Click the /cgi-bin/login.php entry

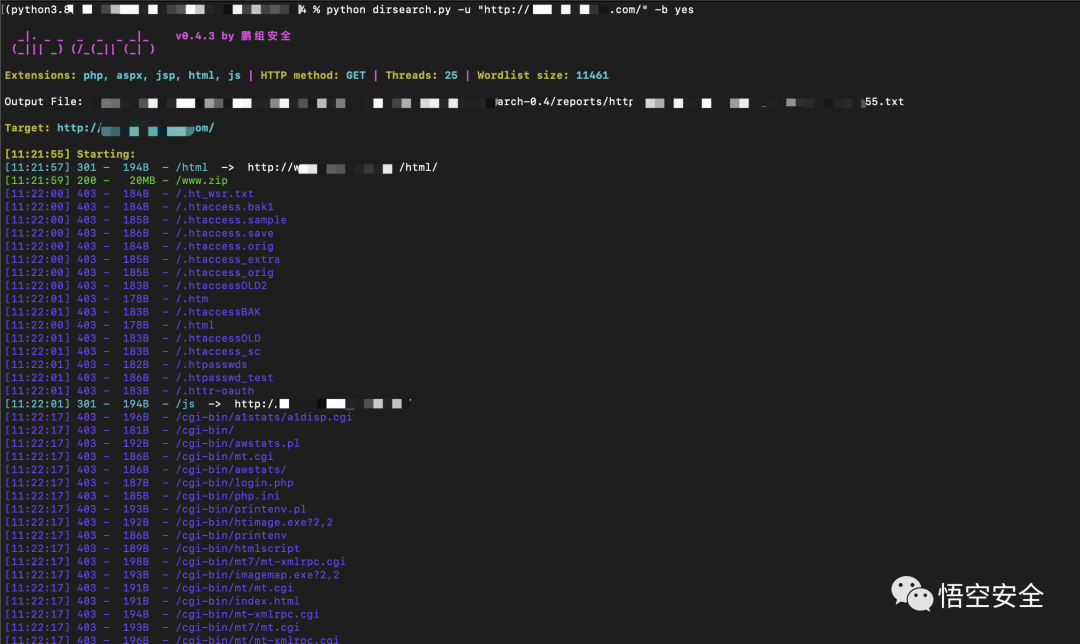coord(234,483)
